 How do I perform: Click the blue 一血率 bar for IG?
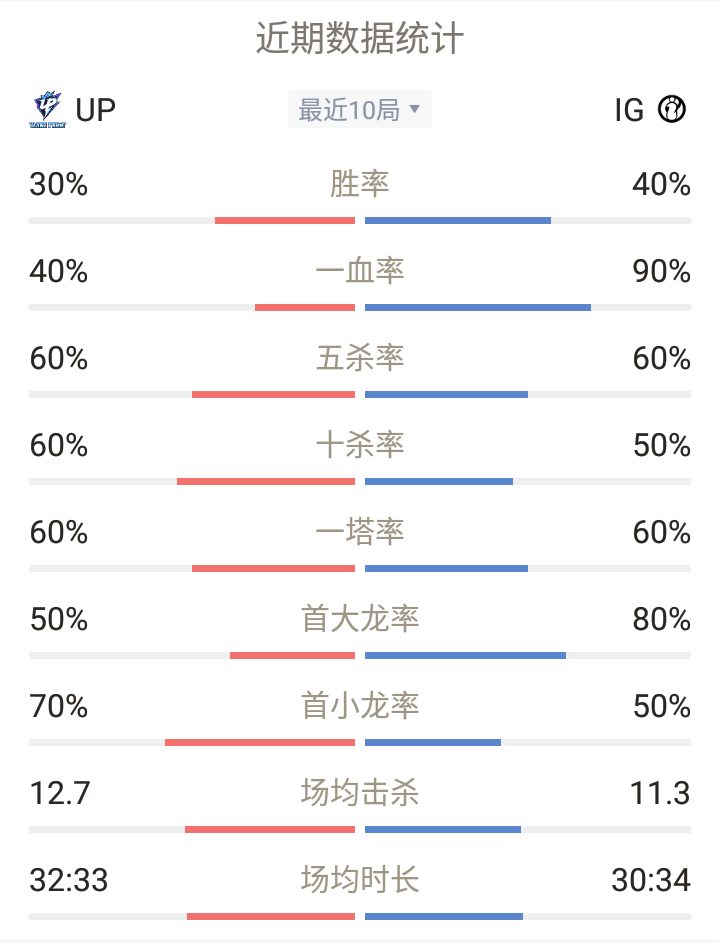pyautogui.click(x=478, y=308)
